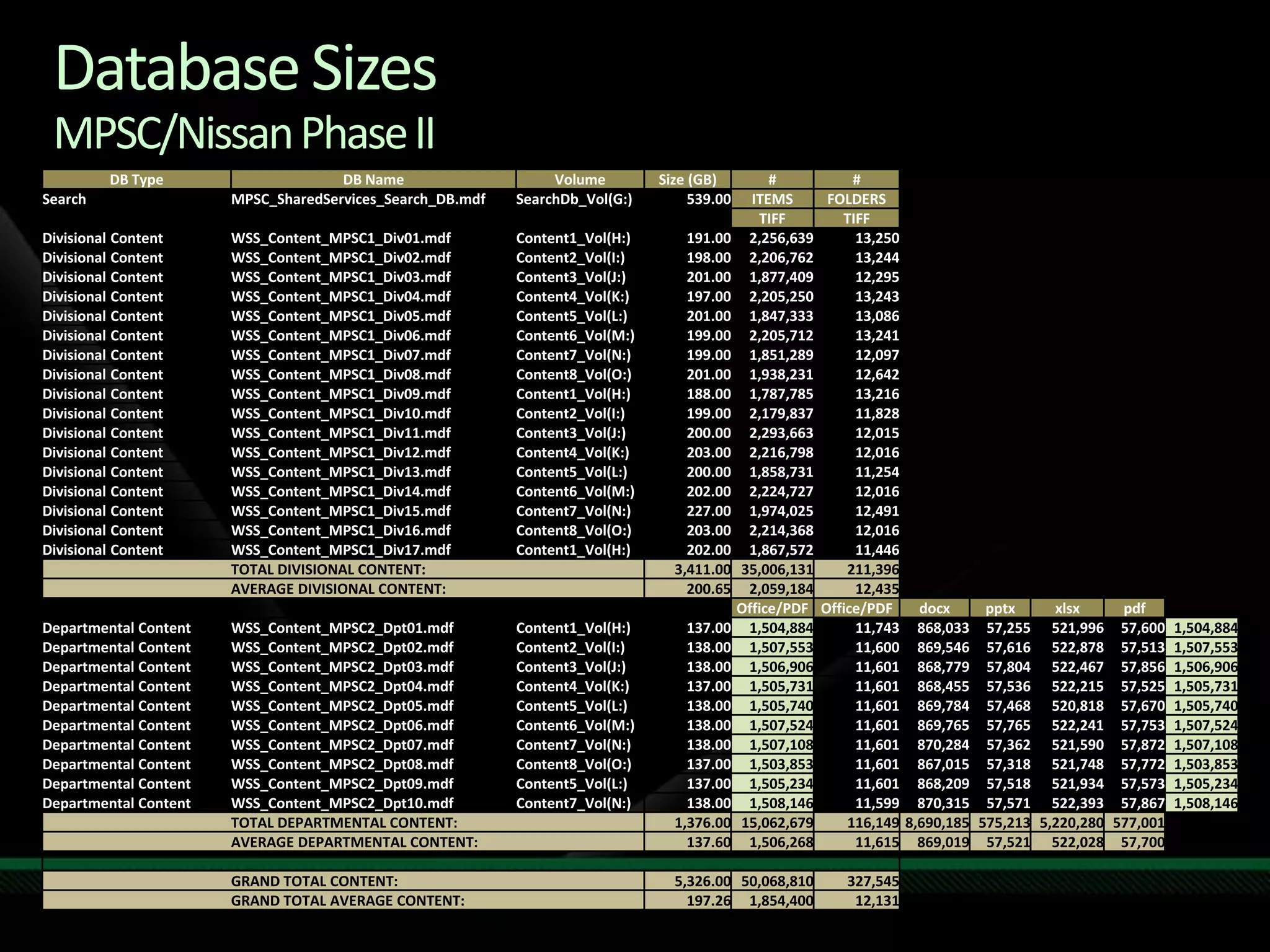Select folder count 11,254
This screenshot has width=1270, height=952.
tap(877, 472)
